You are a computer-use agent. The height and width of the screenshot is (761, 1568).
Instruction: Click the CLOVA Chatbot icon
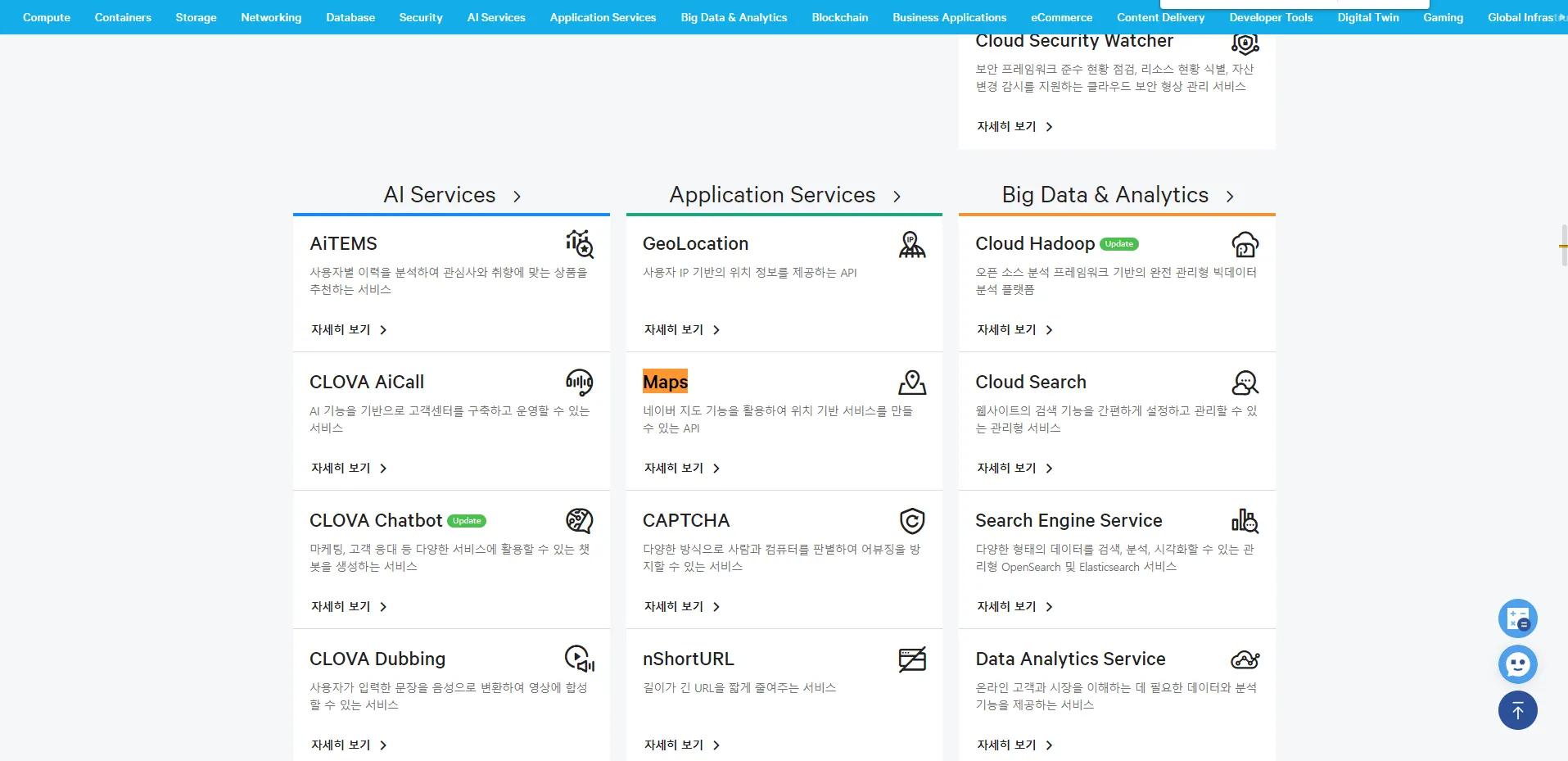[x=580, y=520]
